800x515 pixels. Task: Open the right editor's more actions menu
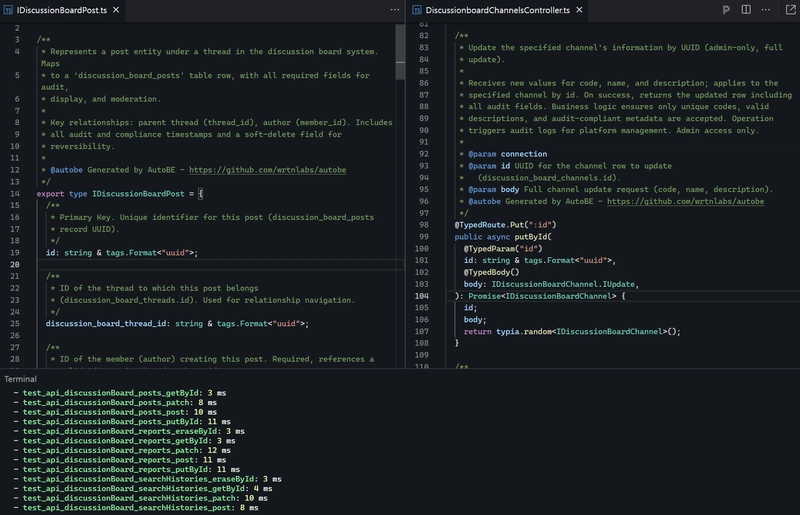pyautogui.click(x=765, y=9)
